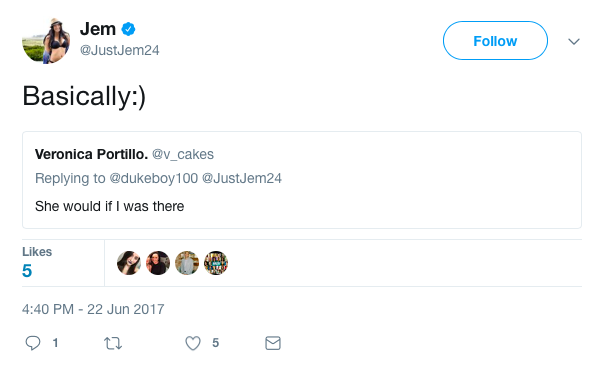The width and height of the screenshot is (605, 376).
Task: Click the reply speech bubble icon
Action: [33, 343]
